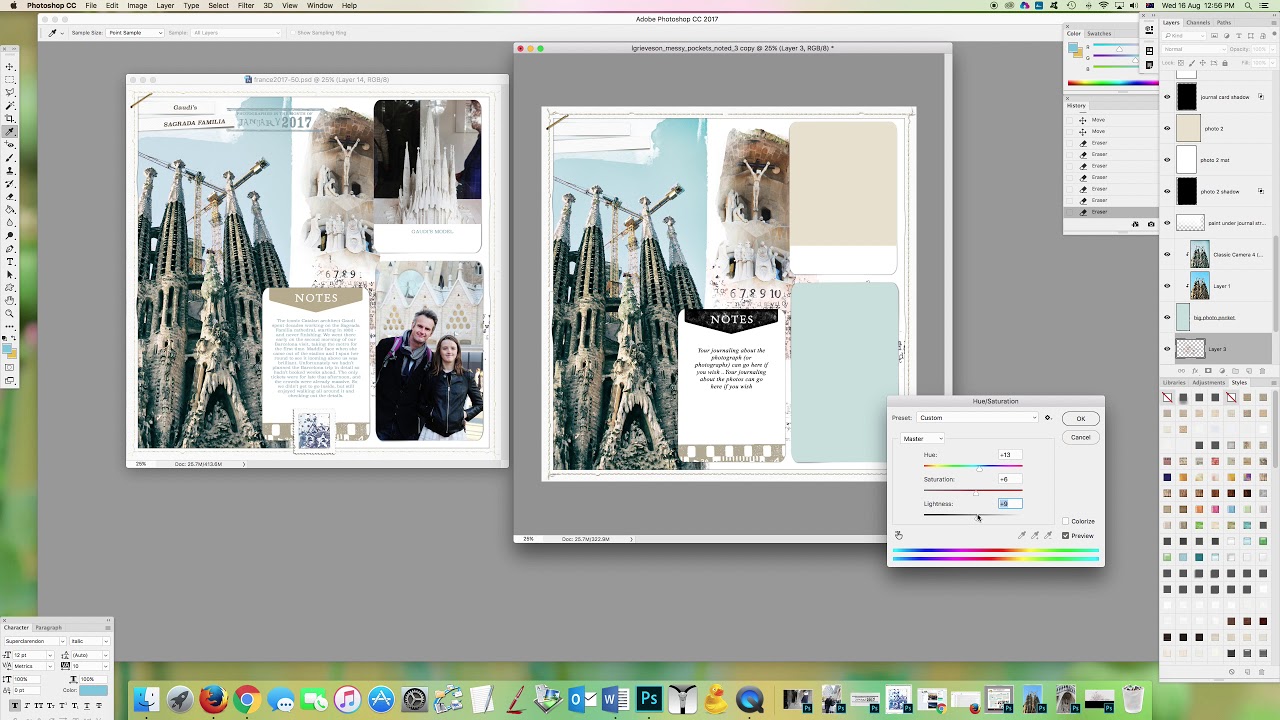Open the Sample Size dropdown
Image resolution: width=1280 pixels, height=720 pixels.
[135, 33]
